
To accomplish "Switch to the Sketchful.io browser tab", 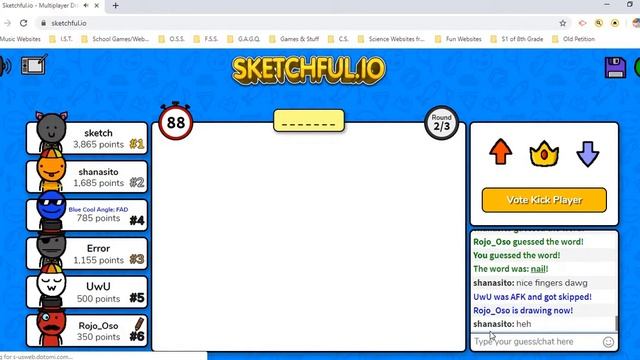I will 51,6.
